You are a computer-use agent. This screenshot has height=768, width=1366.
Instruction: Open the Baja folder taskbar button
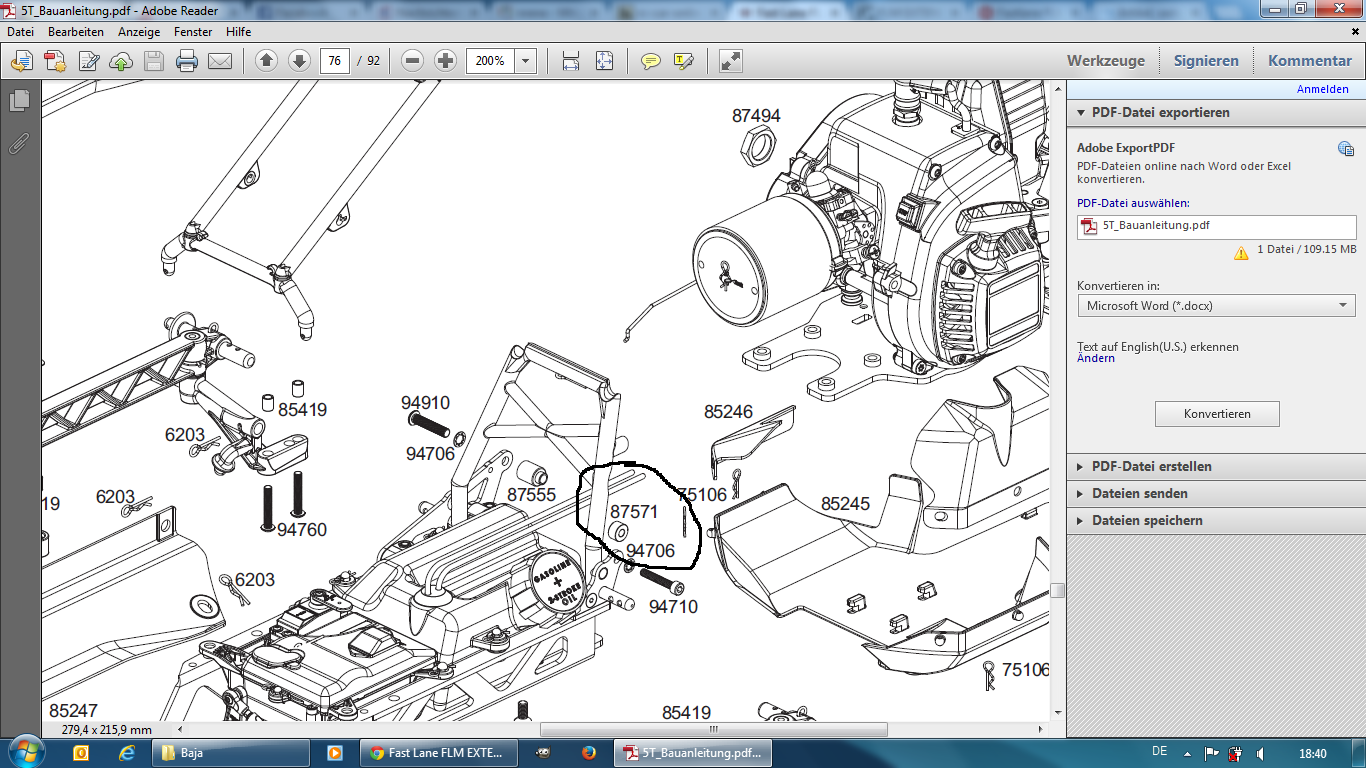click(x=230, y=753)
